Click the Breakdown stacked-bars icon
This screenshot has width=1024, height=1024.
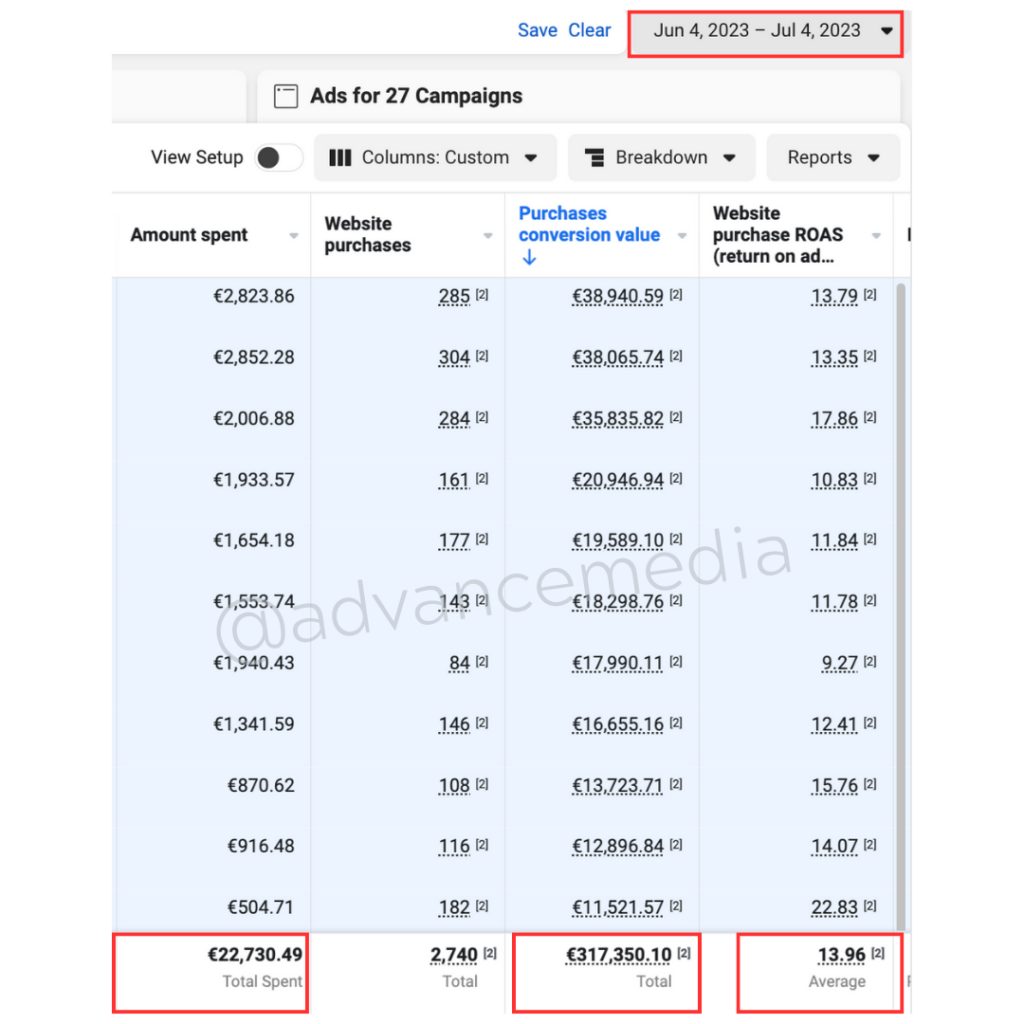pos(594,158)
